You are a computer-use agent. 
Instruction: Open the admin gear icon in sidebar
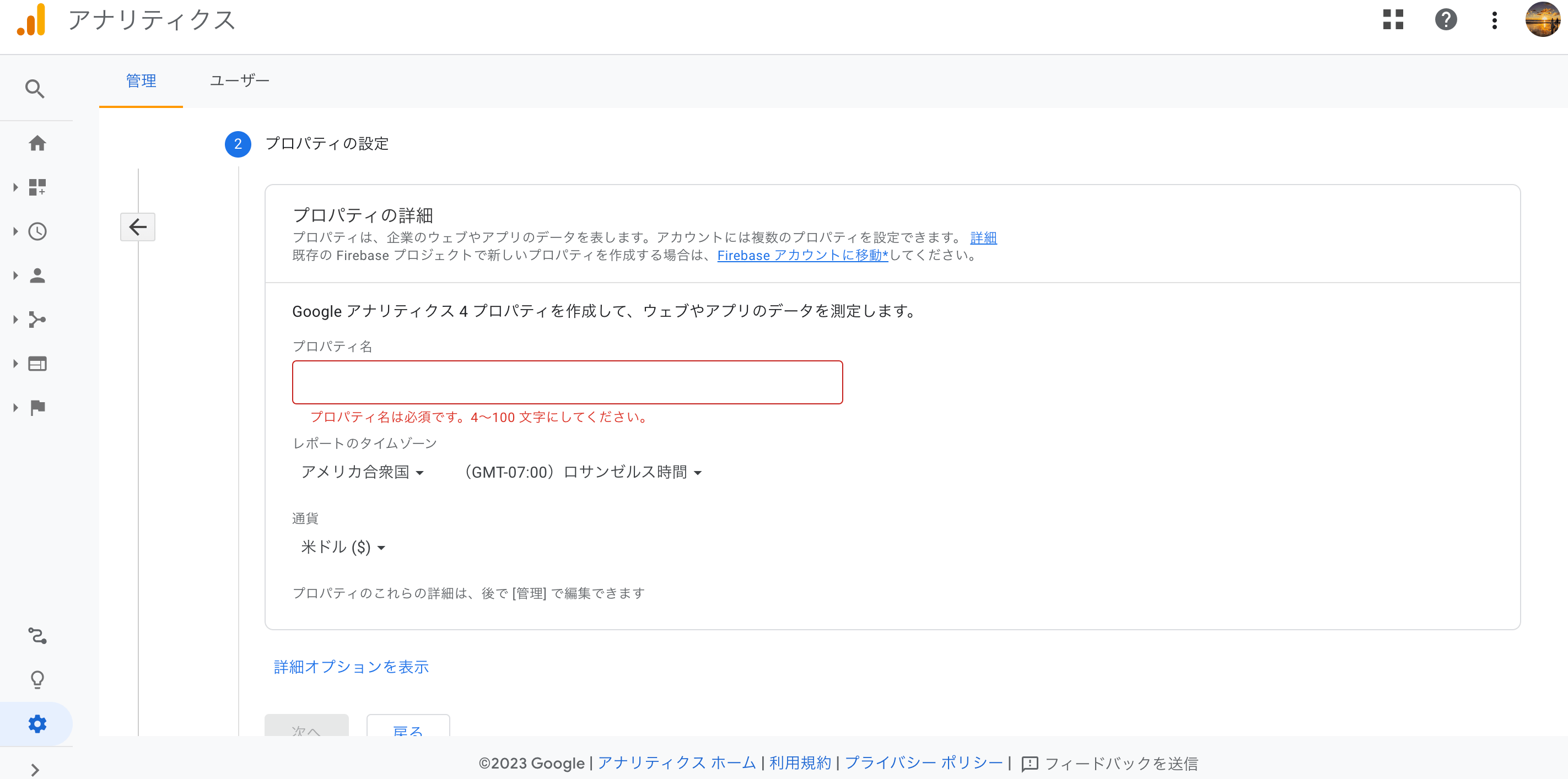pos(37,723)
